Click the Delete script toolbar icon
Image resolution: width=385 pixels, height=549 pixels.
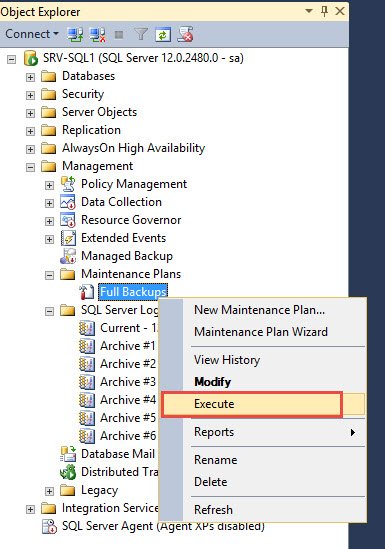(185, 34)
